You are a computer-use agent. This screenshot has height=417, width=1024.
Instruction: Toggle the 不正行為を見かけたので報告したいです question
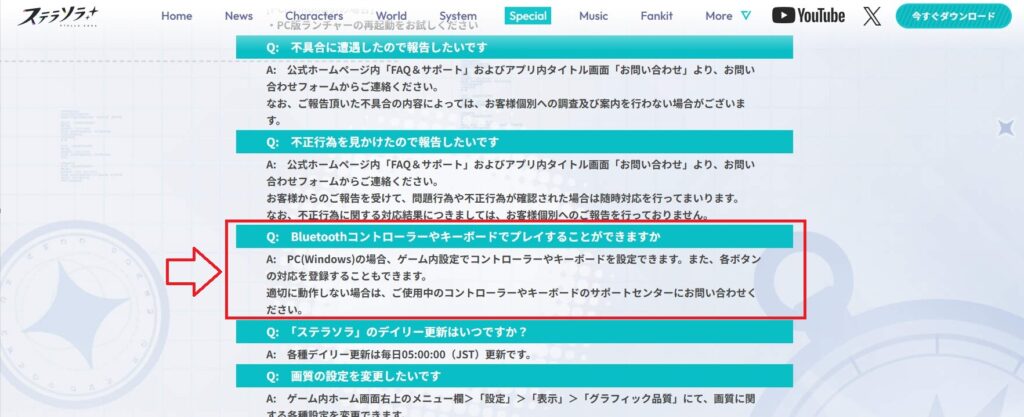[x=514, y=142]
